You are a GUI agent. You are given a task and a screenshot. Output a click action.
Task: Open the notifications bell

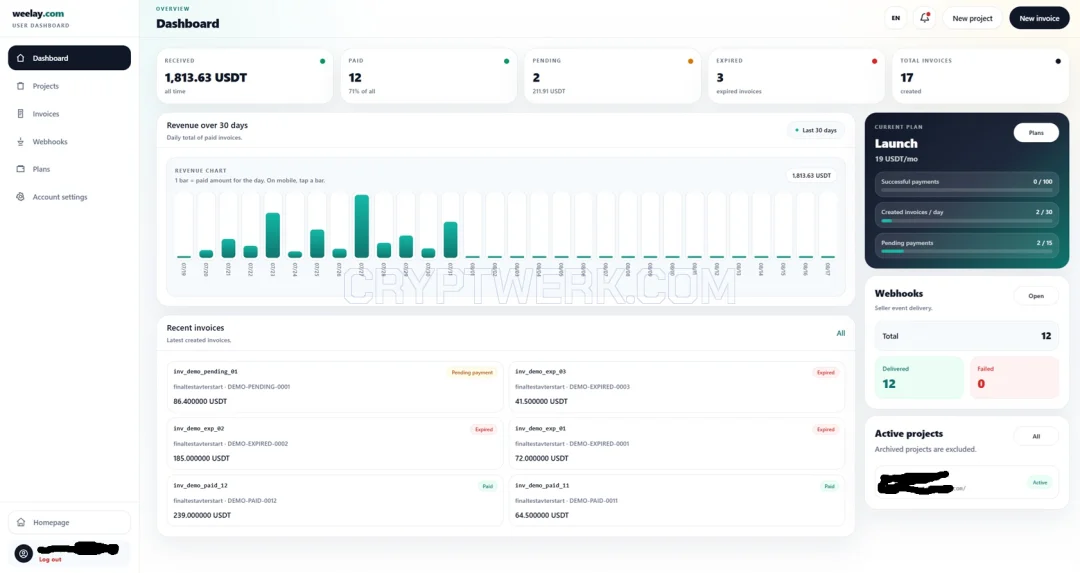tap(924, 18)
